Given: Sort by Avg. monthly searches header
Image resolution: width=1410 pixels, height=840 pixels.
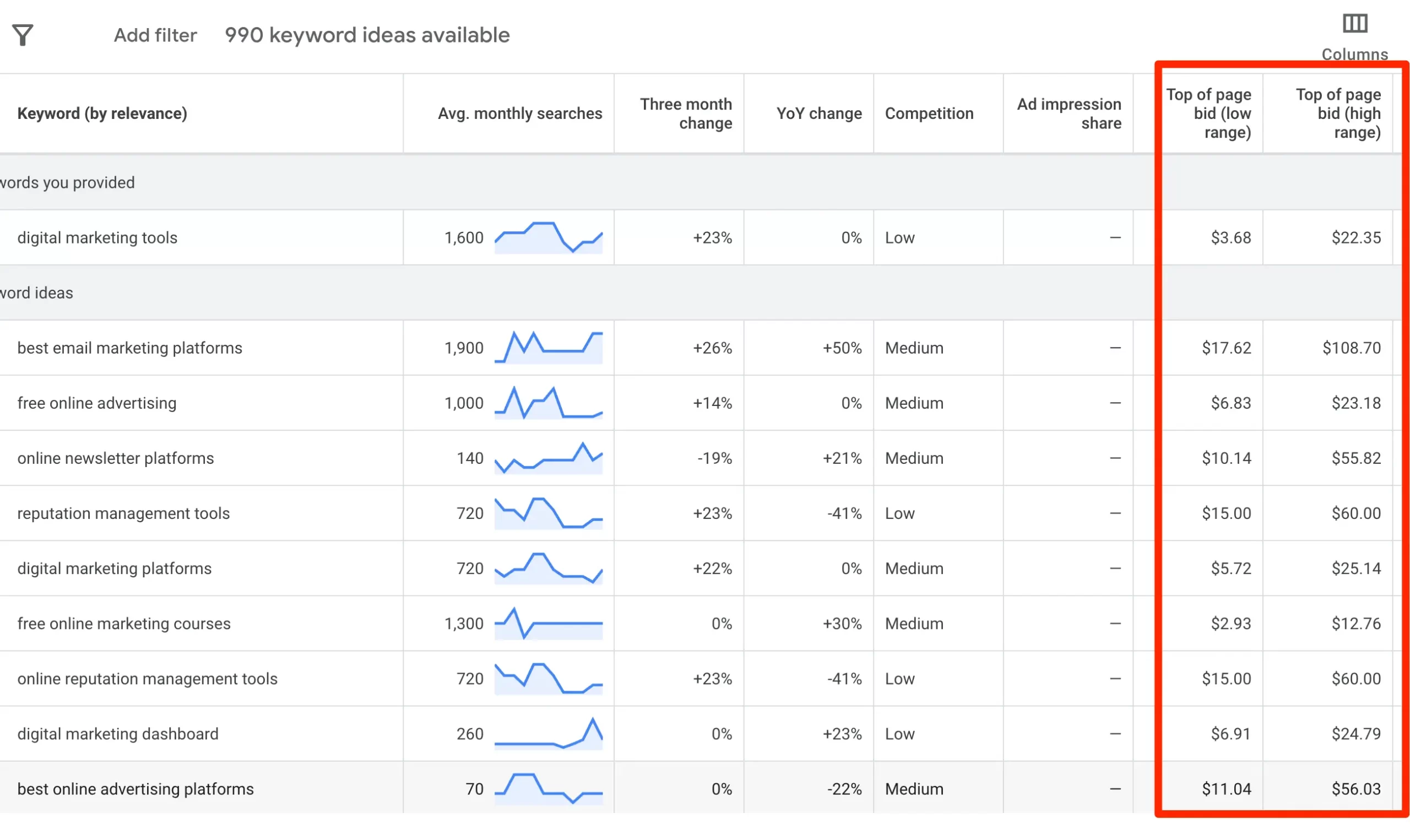Looking at the screenshot, I should tap(519, 113).
